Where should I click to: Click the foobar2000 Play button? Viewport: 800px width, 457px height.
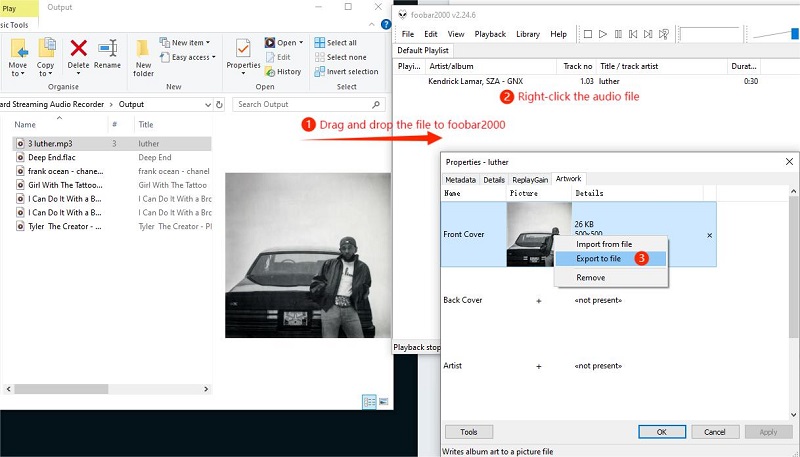(x=603, y=34)
